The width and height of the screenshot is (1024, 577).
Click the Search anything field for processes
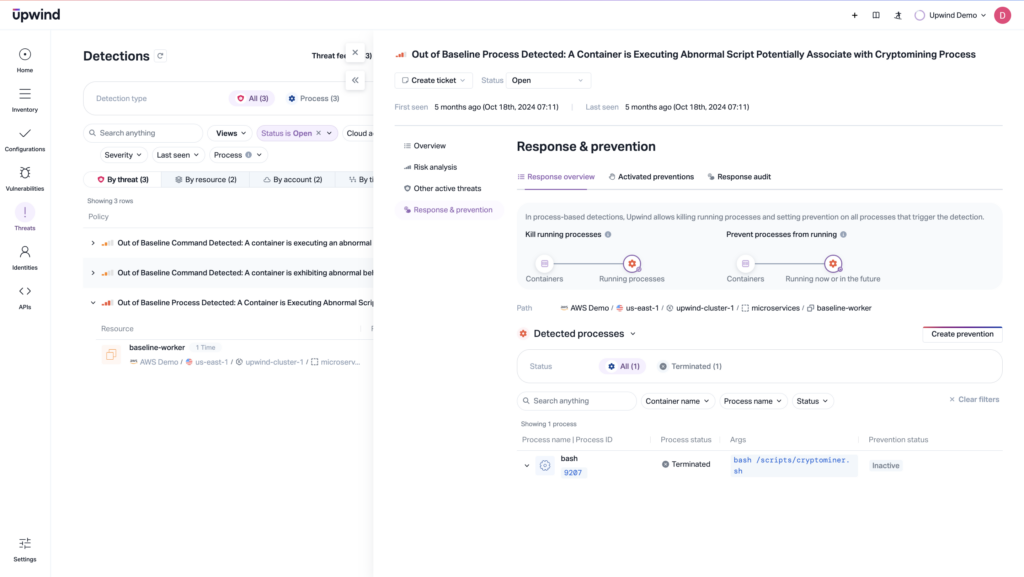coord(577,401)
